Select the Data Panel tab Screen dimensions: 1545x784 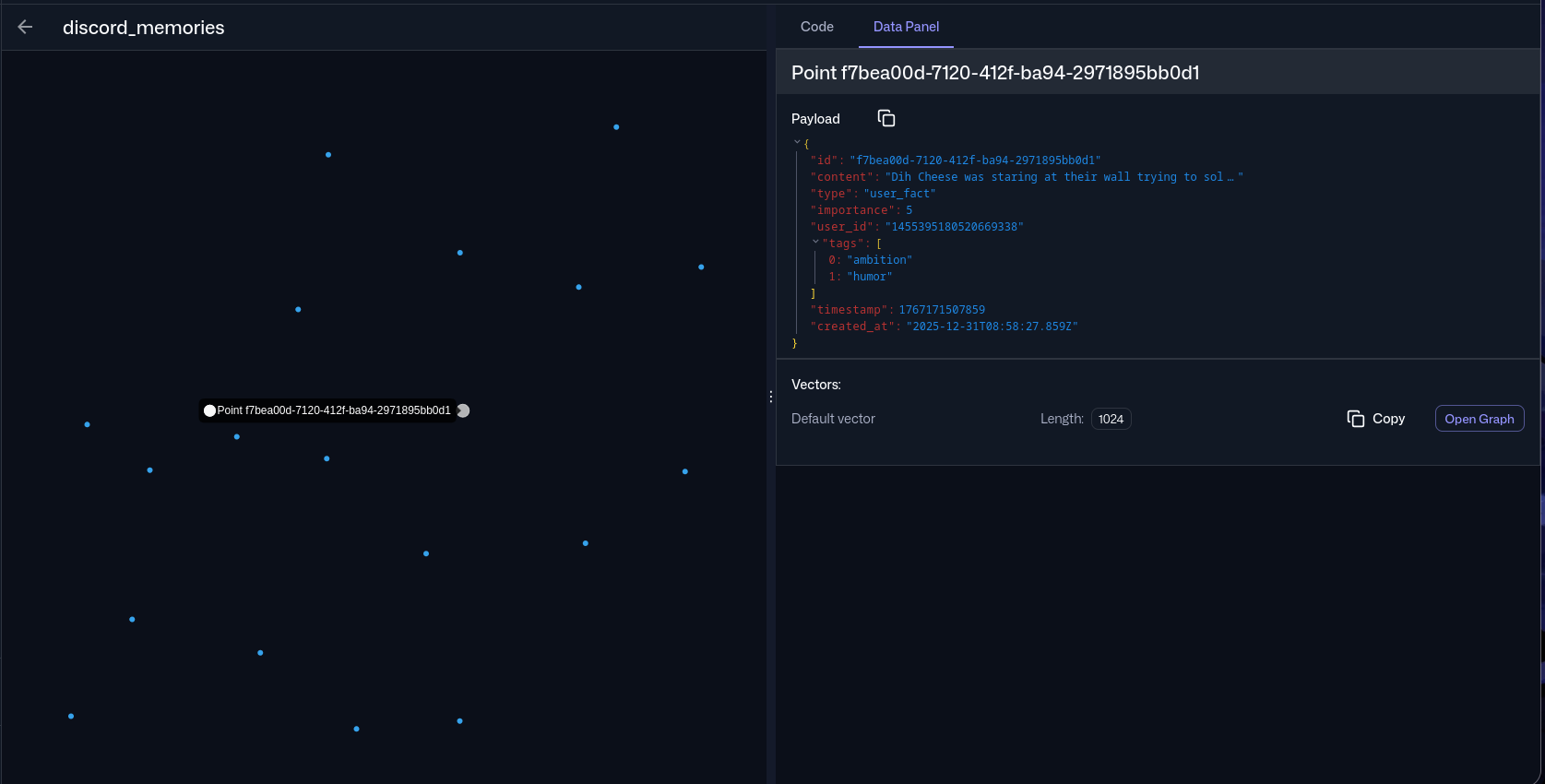pyautogui.click(x=906, y=27)
